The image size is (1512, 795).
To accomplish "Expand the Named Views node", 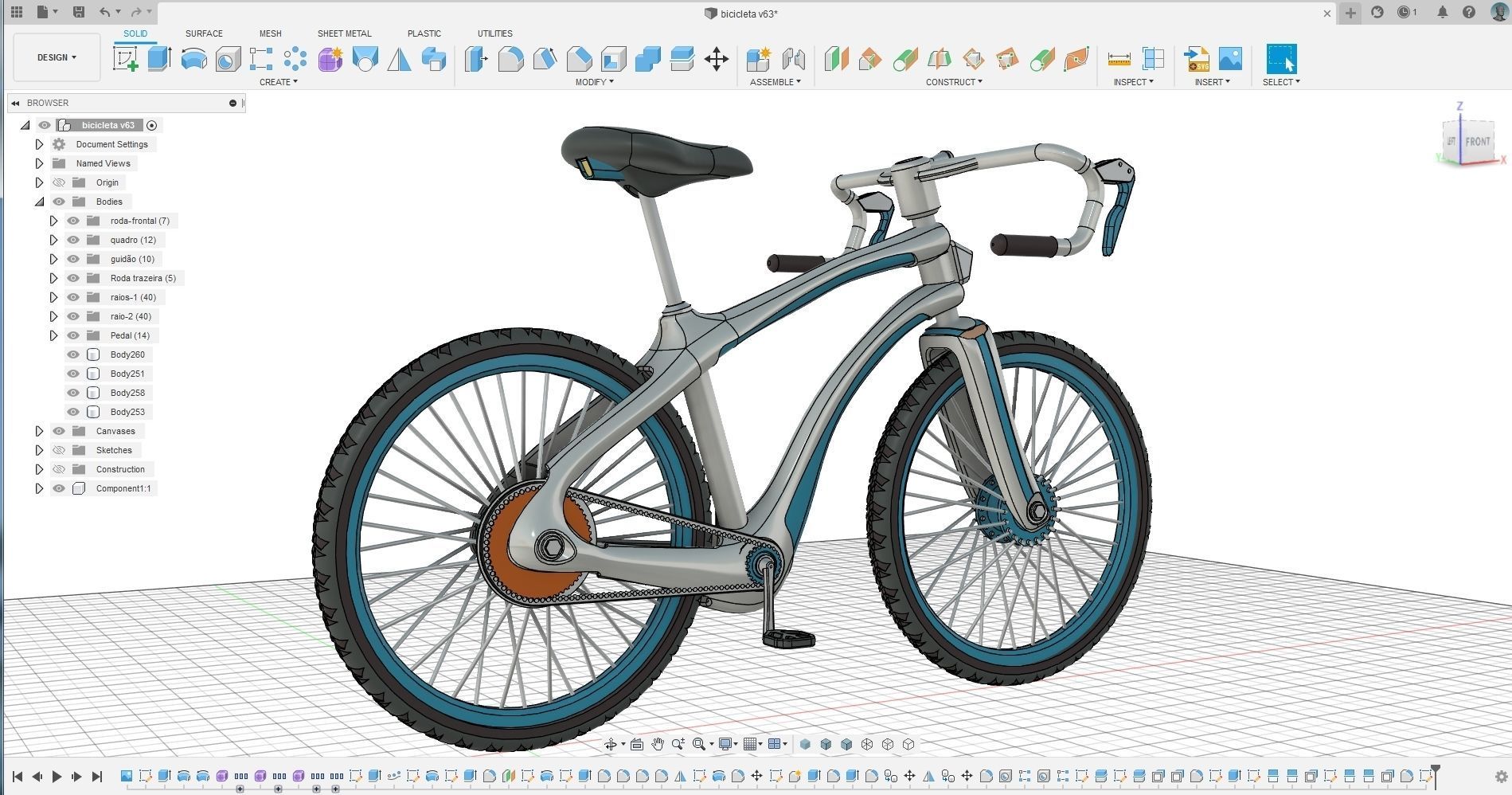I will tap(39, 163).
